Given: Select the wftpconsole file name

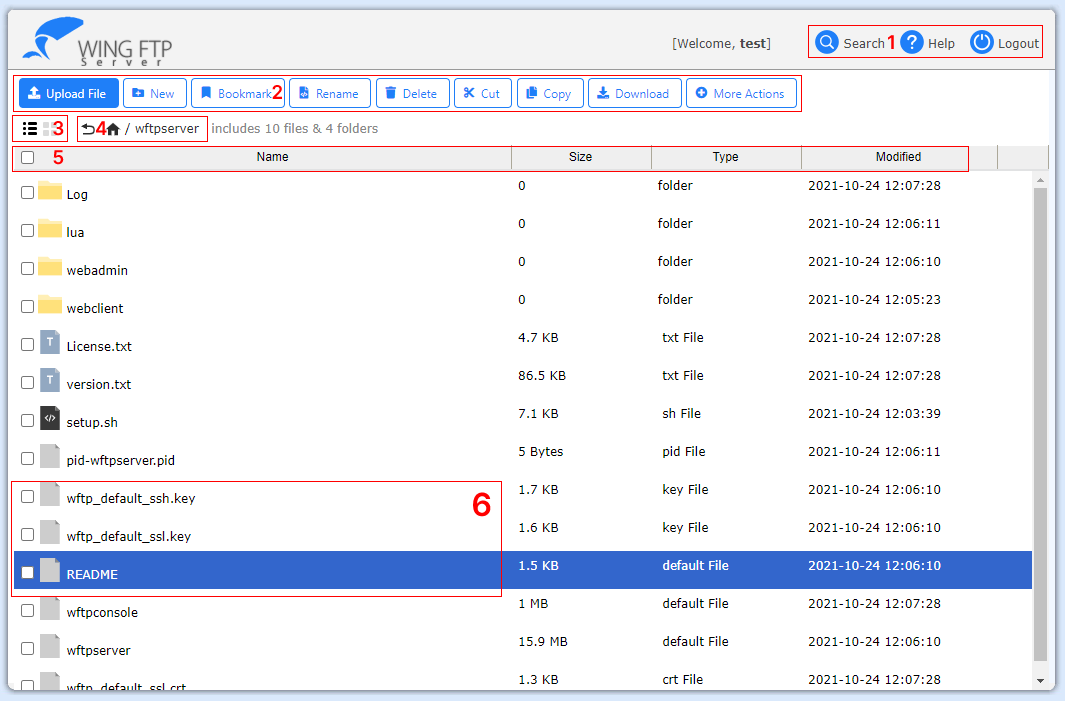Looking at the screenshot, I should coord(102,613).
